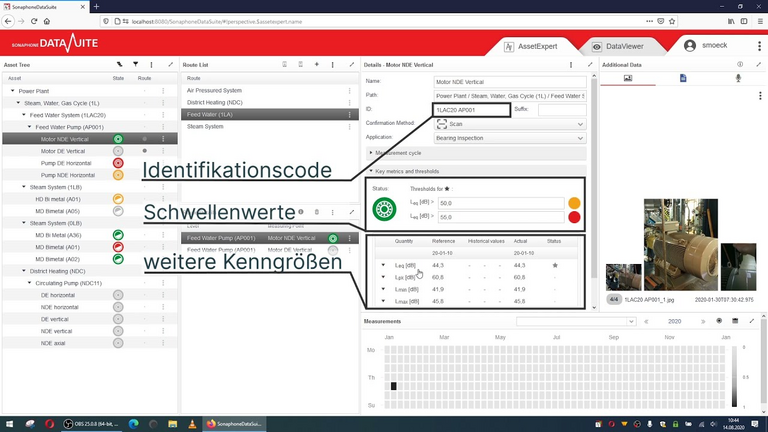Open options menu for Feed Water (1LA) route
This screenshot has height=432, width=768.
click(350, 114)
